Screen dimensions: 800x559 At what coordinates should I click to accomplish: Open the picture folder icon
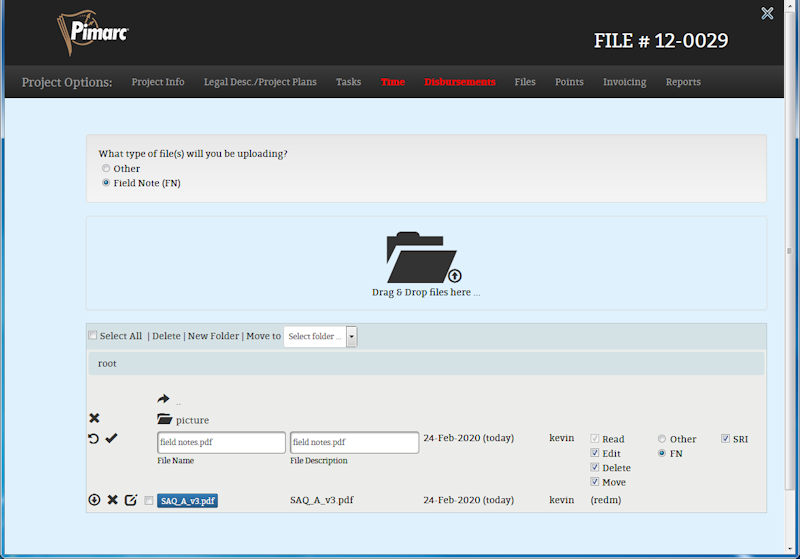[164, 419]
